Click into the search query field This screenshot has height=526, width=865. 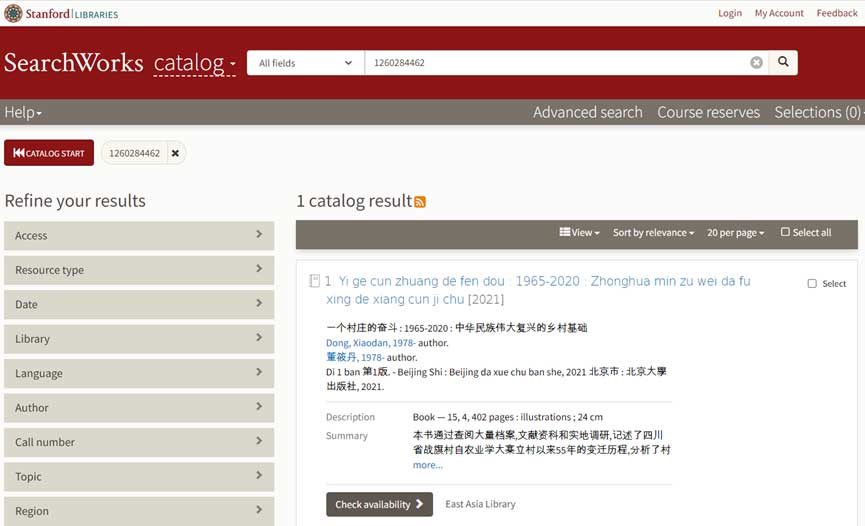[557, 63]
